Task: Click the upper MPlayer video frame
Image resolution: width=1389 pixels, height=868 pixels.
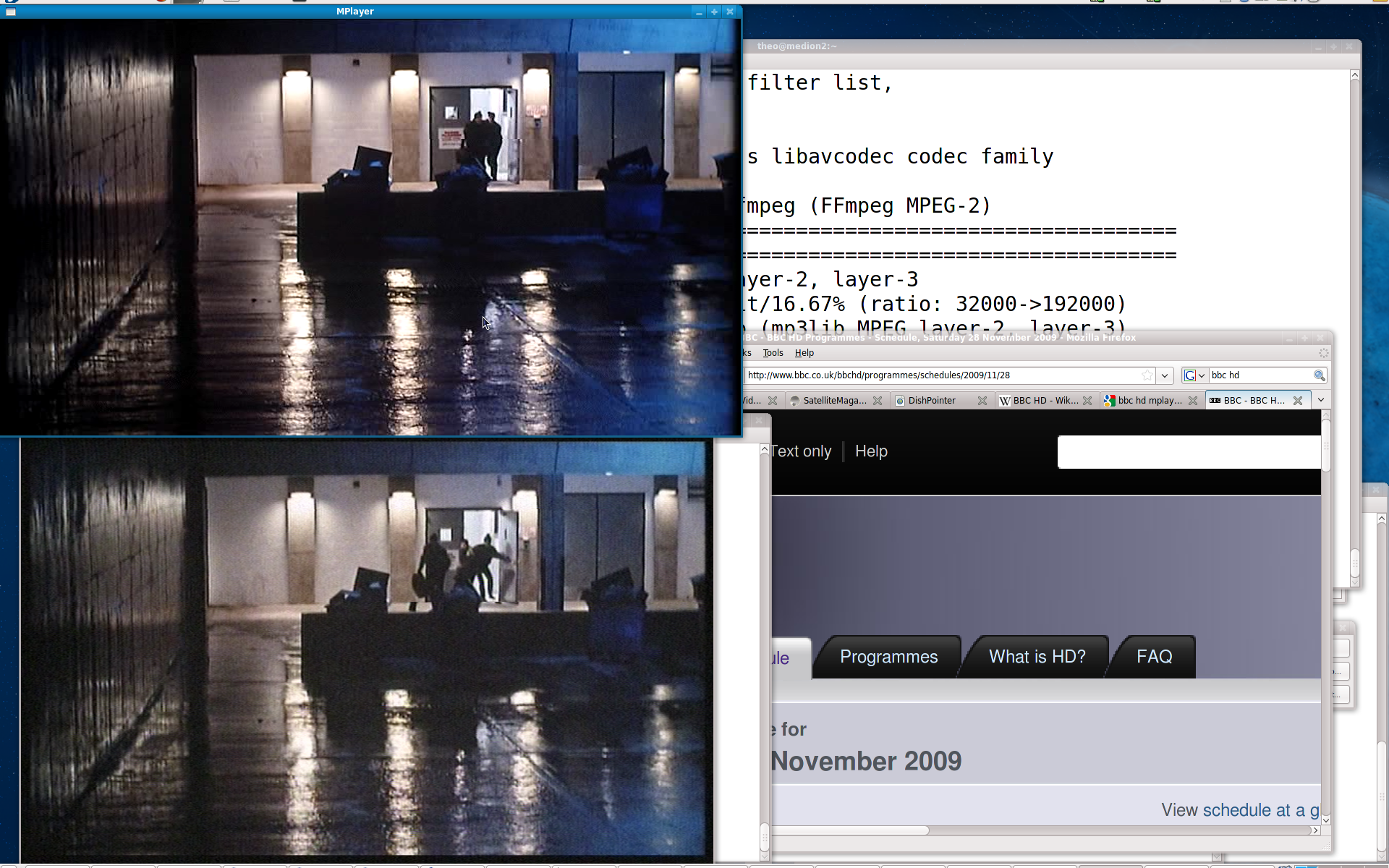Action: click(x=370, y=226)
